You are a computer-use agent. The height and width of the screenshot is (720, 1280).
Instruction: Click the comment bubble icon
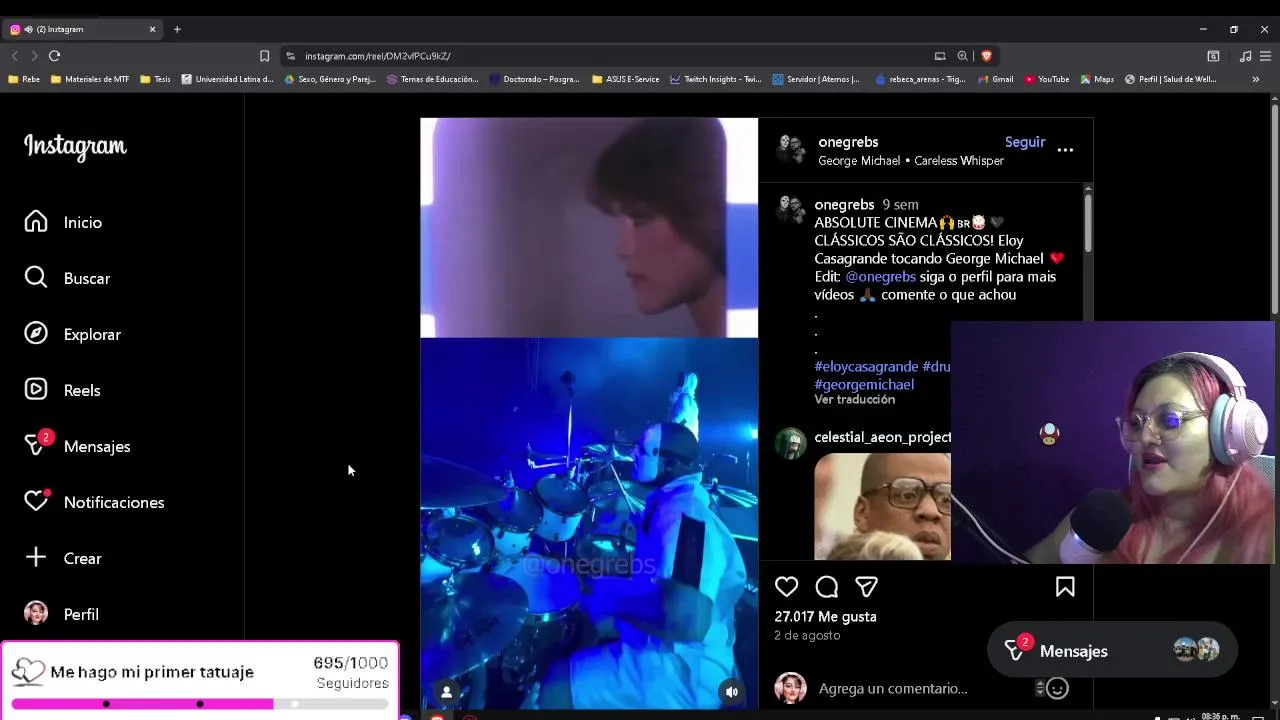(x=826, y=587)
